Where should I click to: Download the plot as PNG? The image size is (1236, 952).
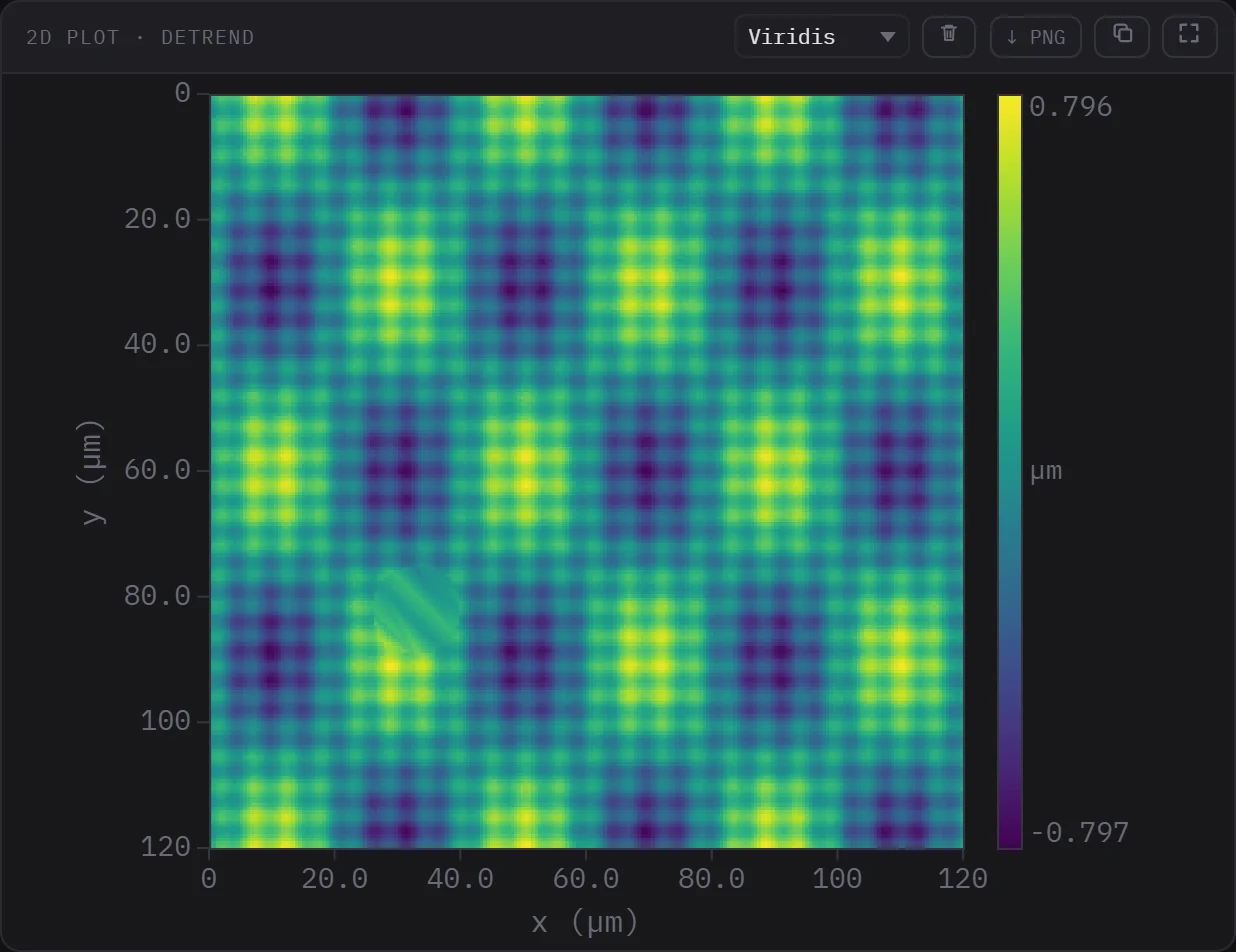[x=1035, y=37]
